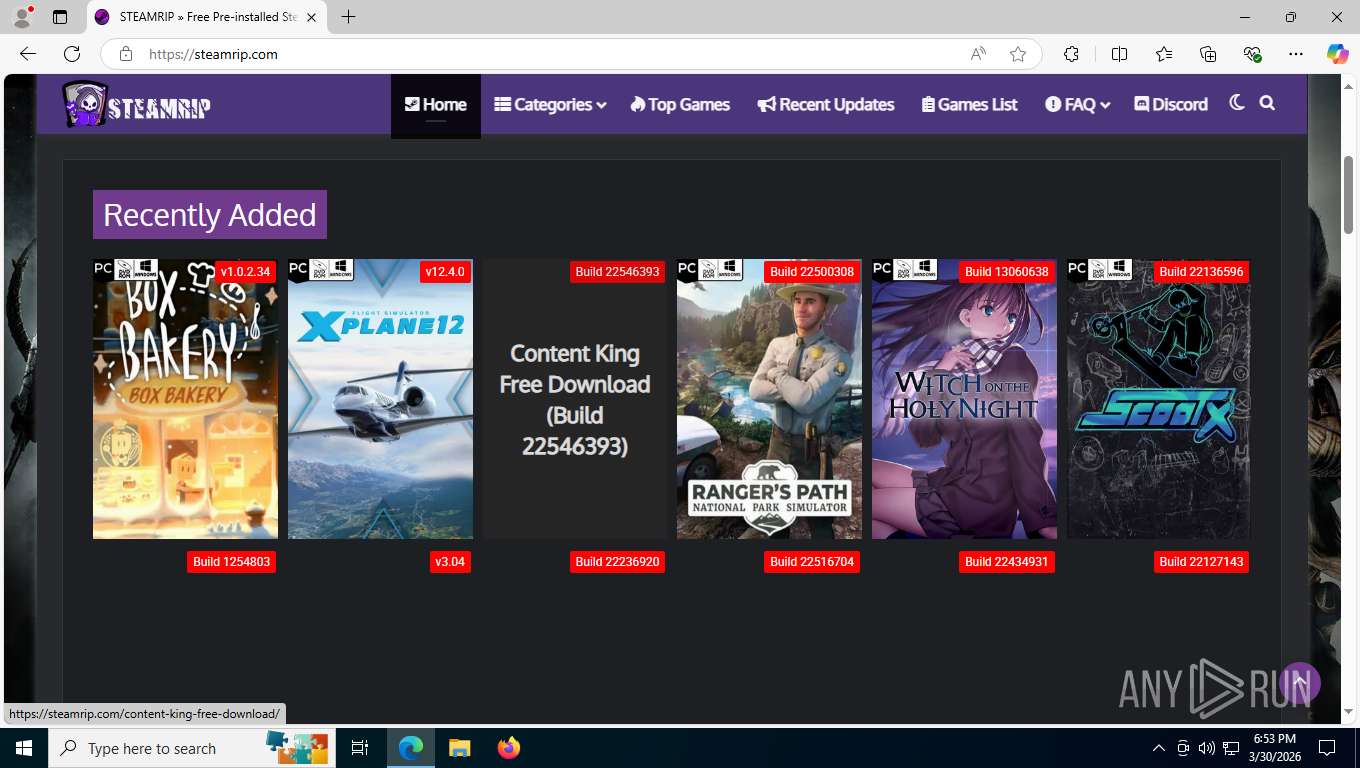Activate the Read Aloud icon
1360x768 pixels.
978,54
